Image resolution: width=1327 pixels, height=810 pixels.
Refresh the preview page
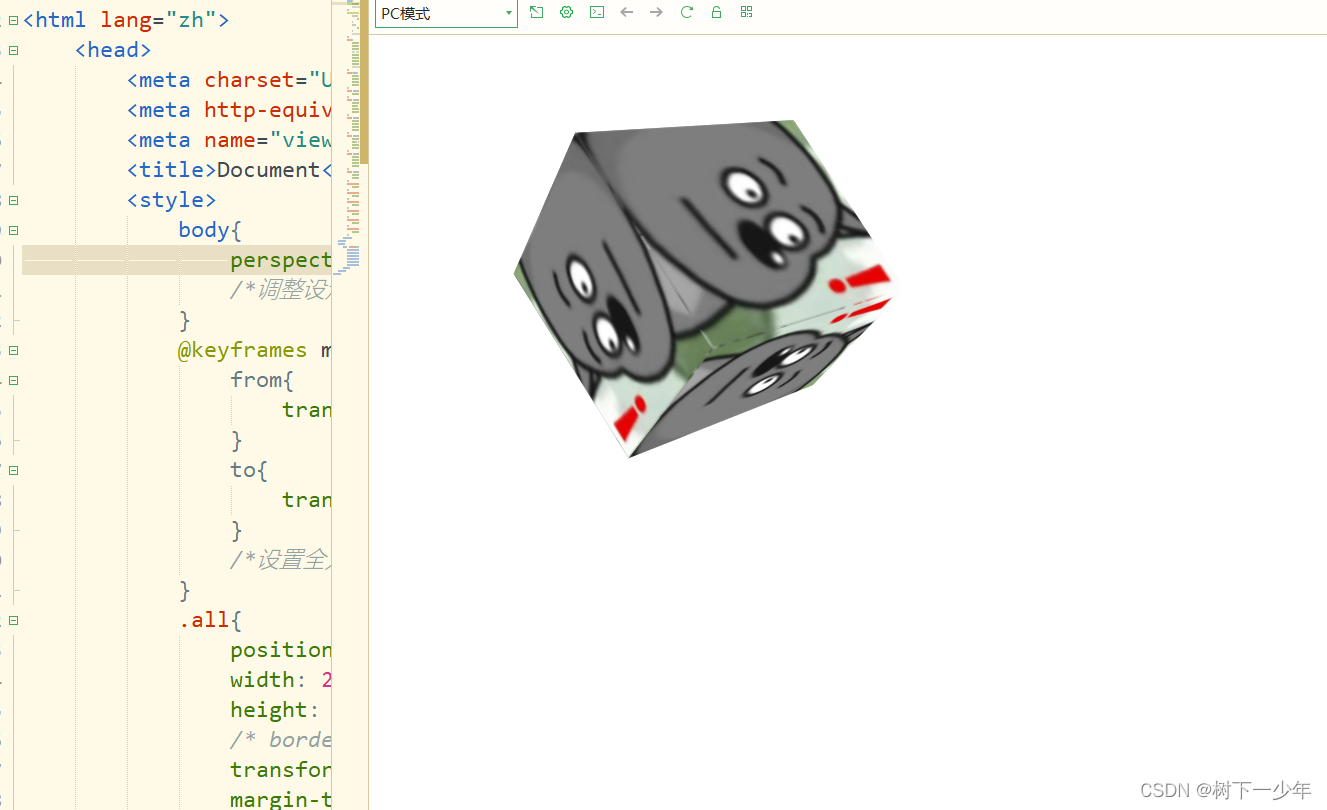coord(686,12)
